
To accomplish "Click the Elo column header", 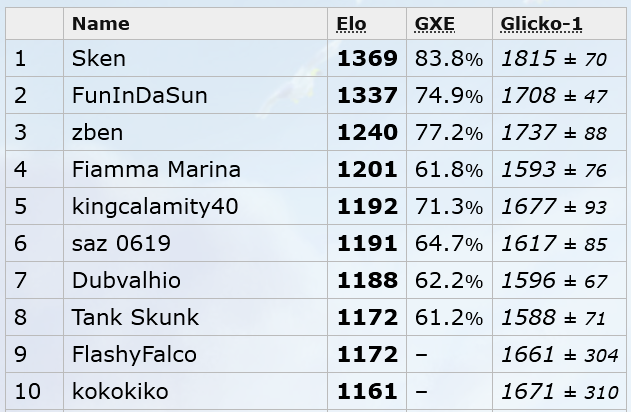I will 351,24.
